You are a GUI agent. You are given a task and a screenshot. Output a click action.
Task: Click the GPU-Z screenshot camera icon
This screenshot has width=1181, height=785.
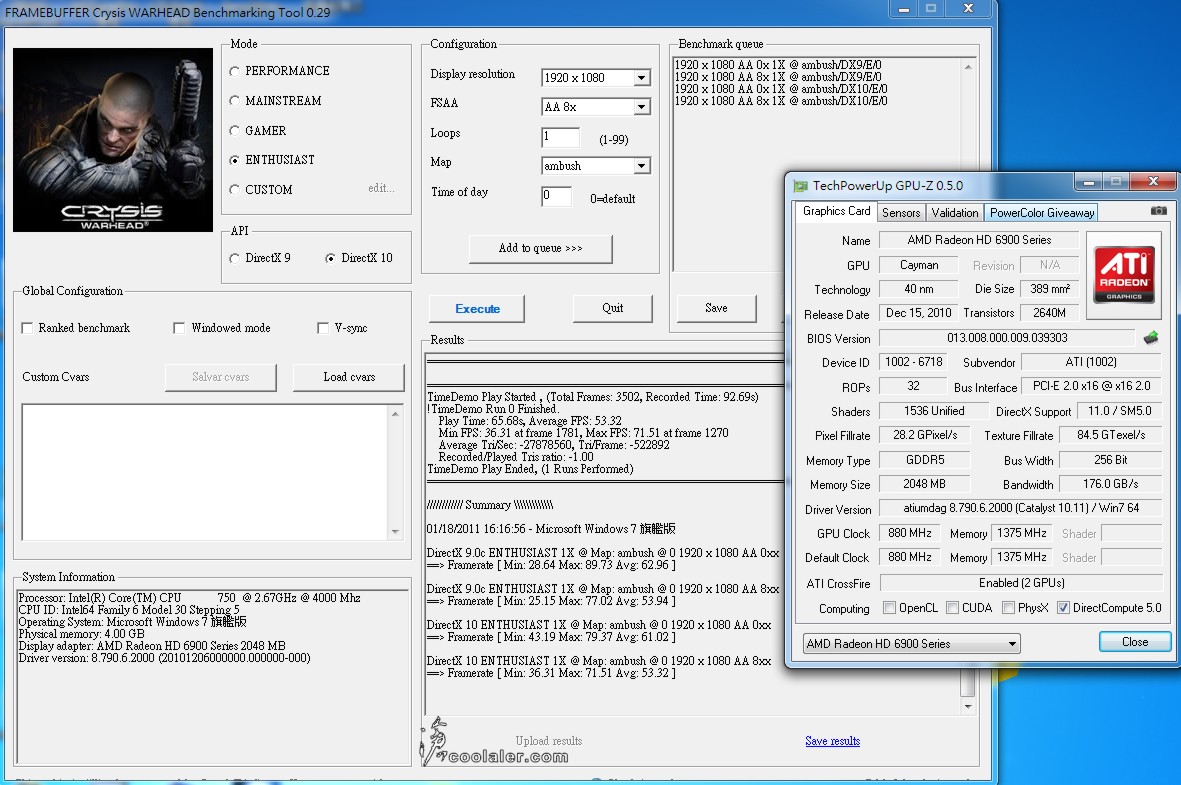[x=1158, y=211]
